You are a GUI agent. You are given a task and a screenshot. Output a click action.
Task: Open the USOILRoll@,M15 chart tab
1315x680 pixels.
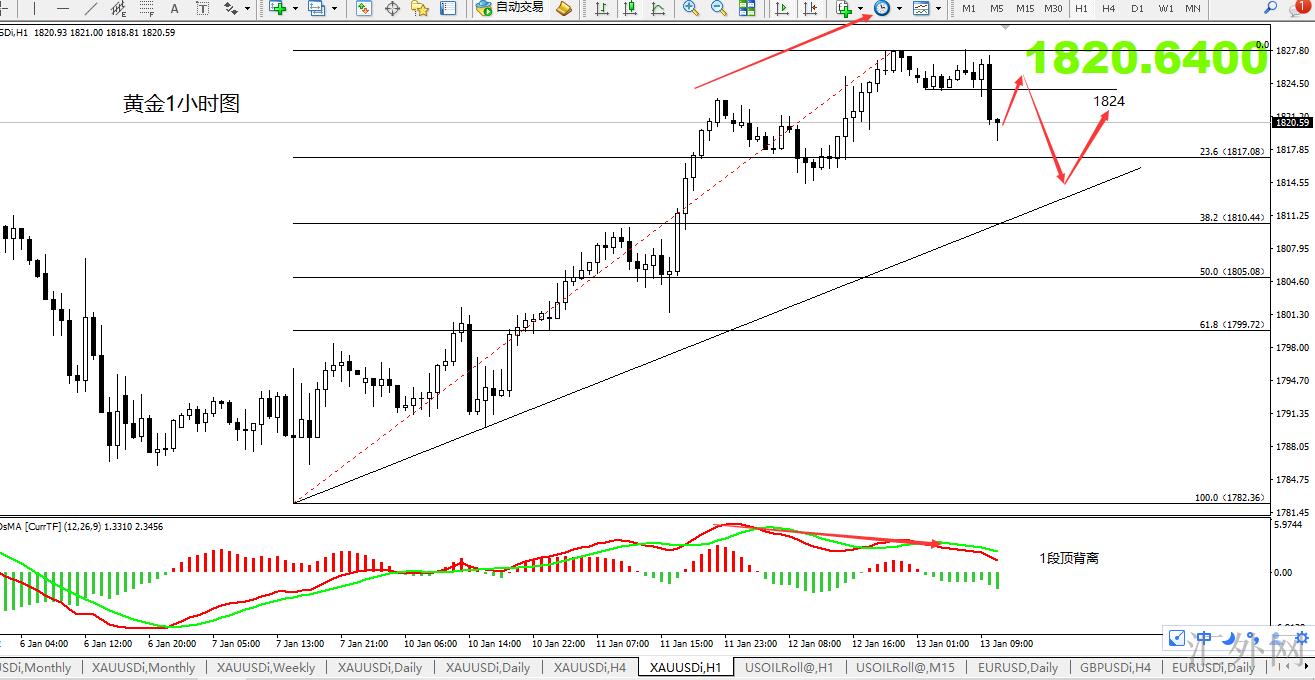(905, 667)
